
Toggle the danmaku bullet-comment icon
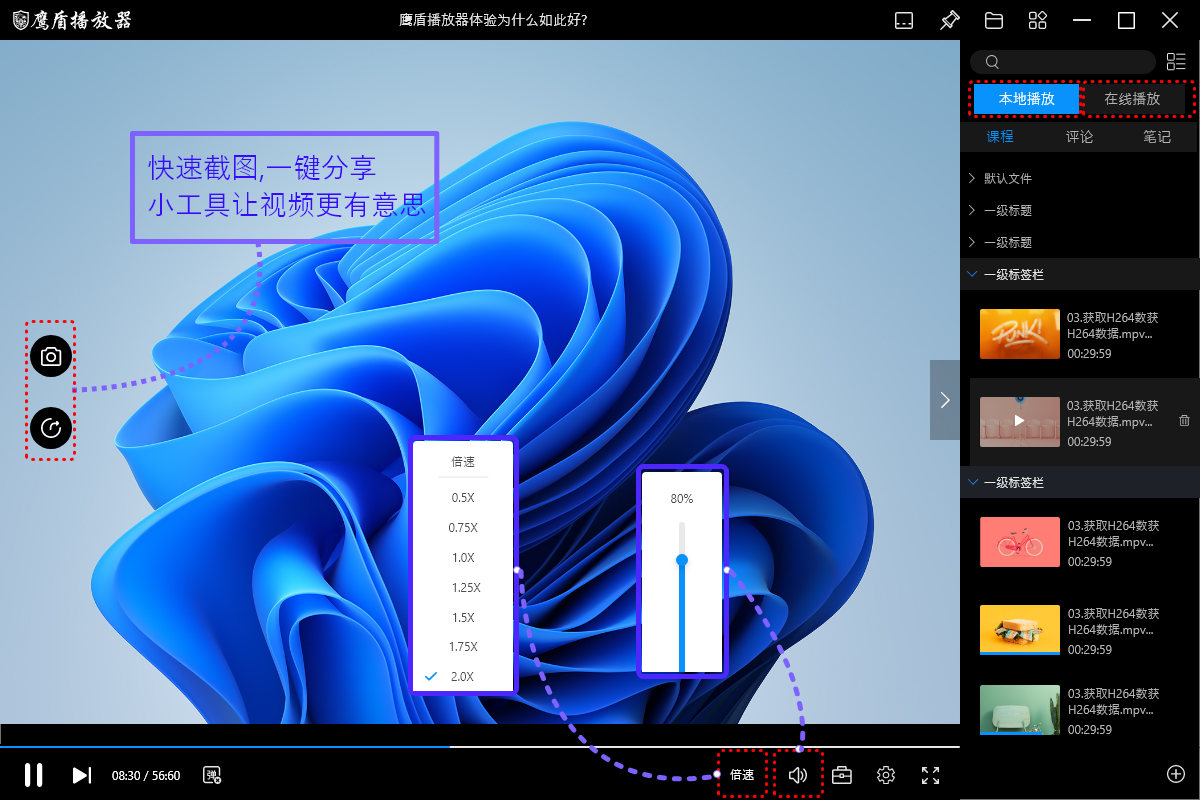[x=212, y=775]
